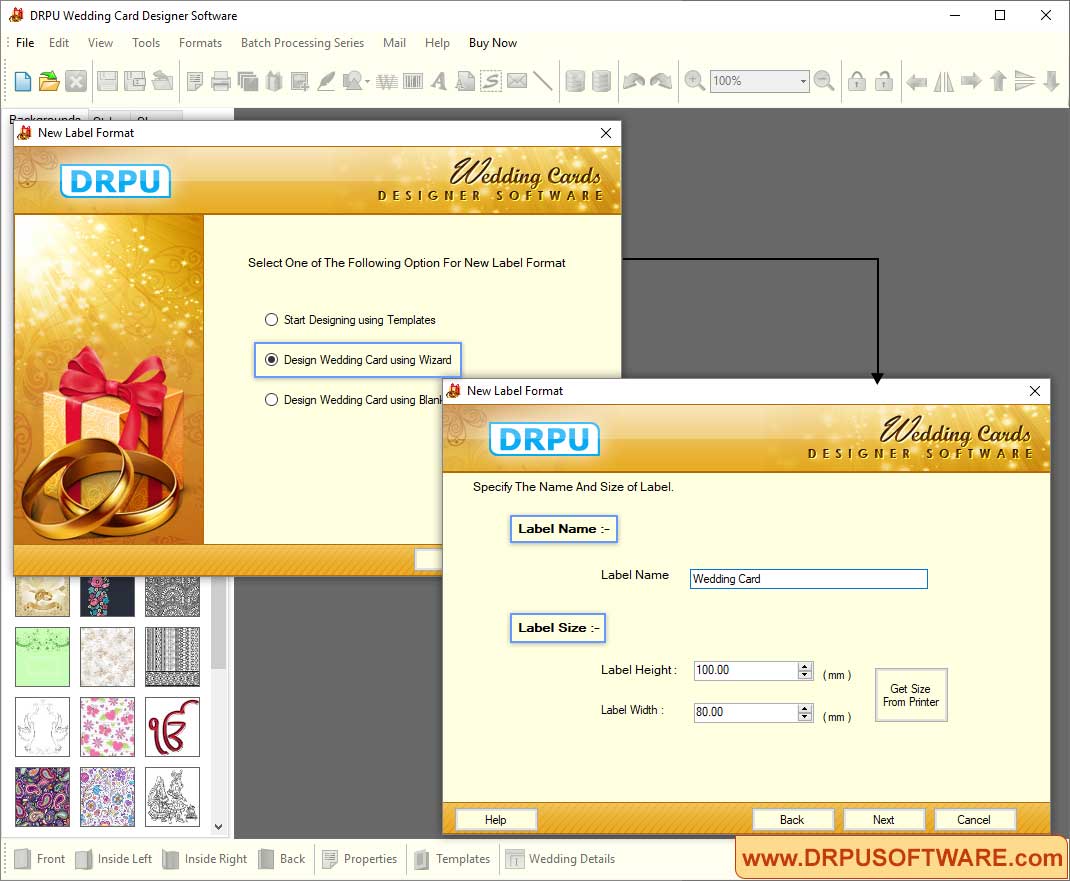Increase Label Width with up spinner arrow
The image size is (1070, 881).
coord(805,708)
